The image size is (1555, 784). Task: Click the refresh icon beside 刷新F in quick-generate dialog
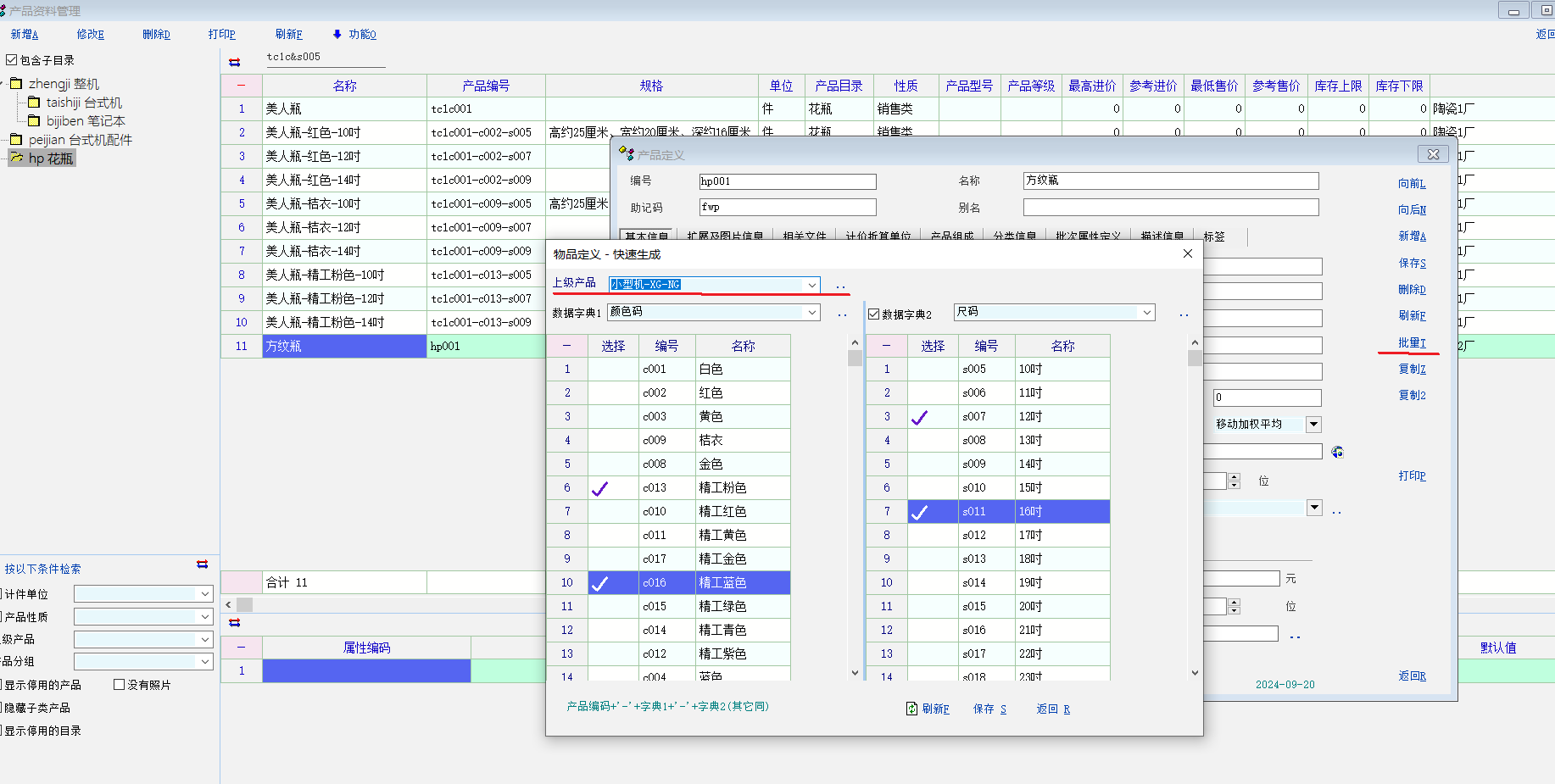pyautogui.click(x=911, y=709)
